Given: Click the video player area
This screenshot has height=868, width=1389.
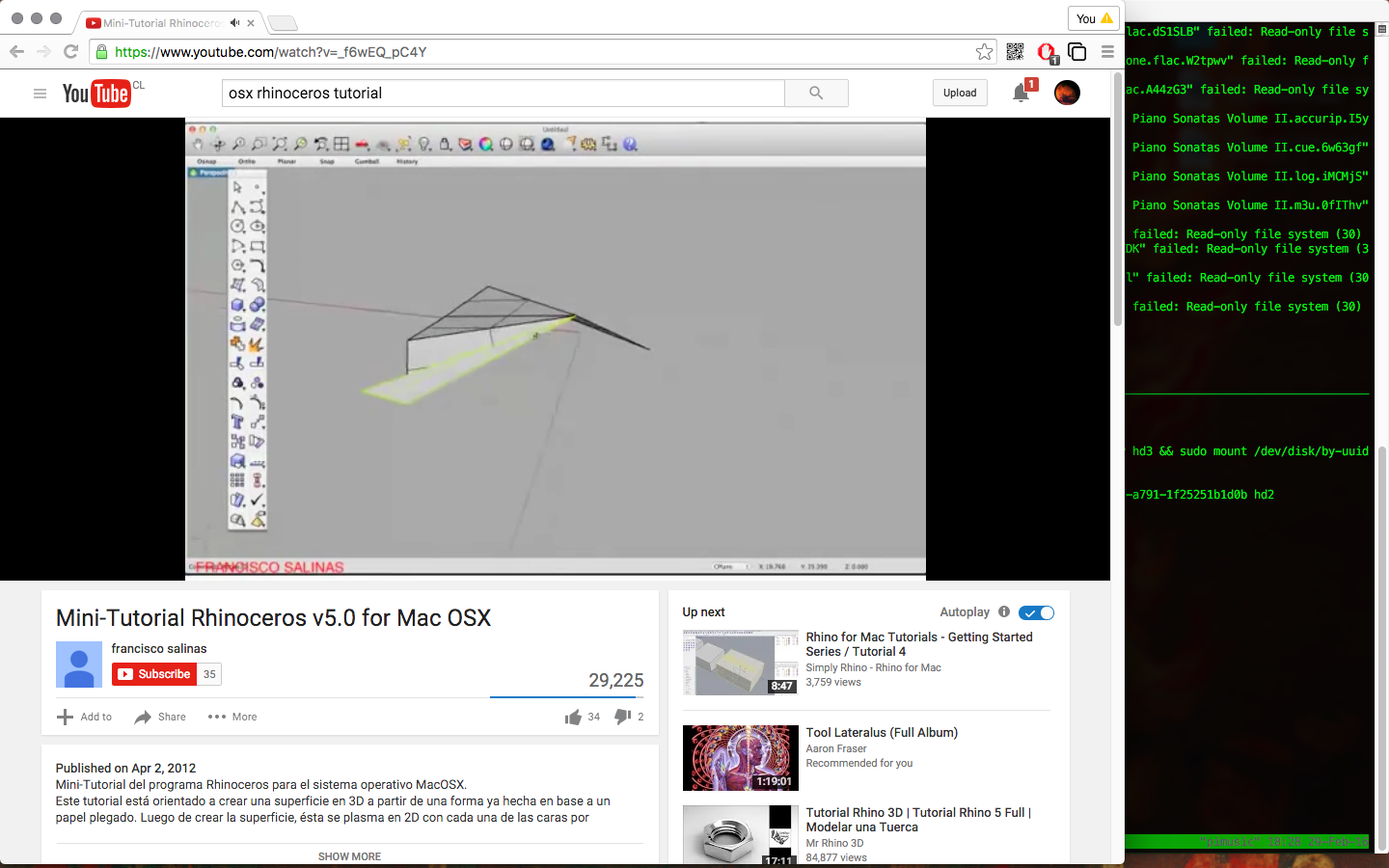Looking at the screenshot, I should pyautogui.click(x=556, y=349).
